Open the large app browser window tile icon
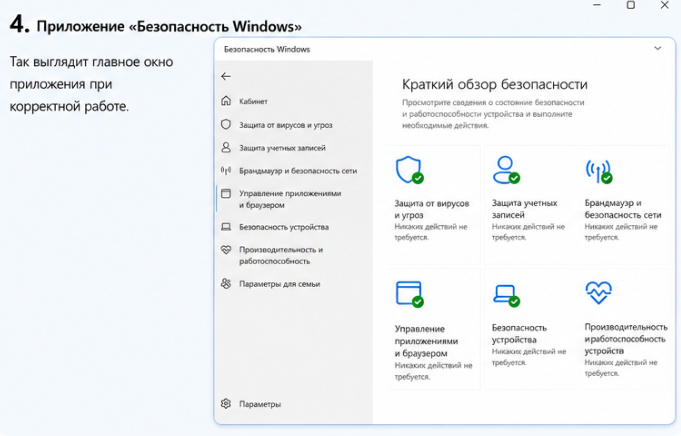The width and height of the screenshot is (681, 436). pos(410,294)
